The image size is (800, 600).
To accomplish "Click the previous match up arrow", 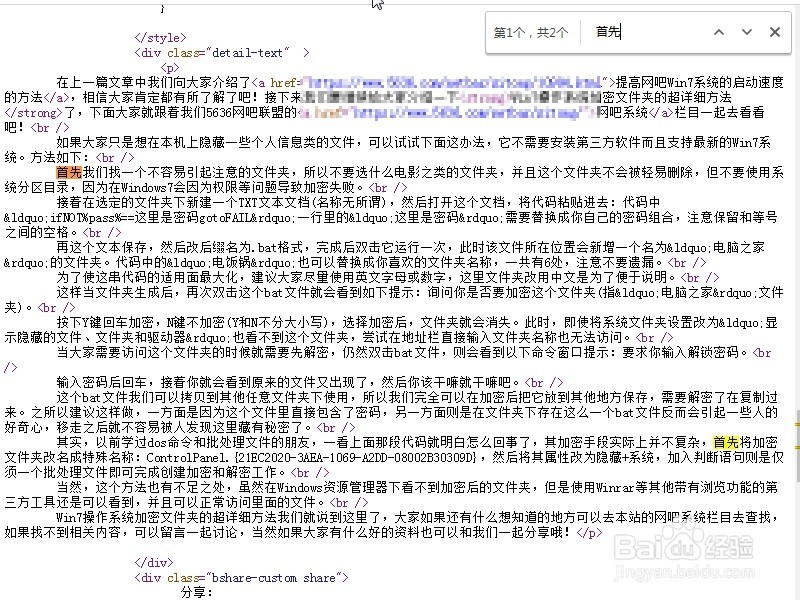I will (719, 32).
